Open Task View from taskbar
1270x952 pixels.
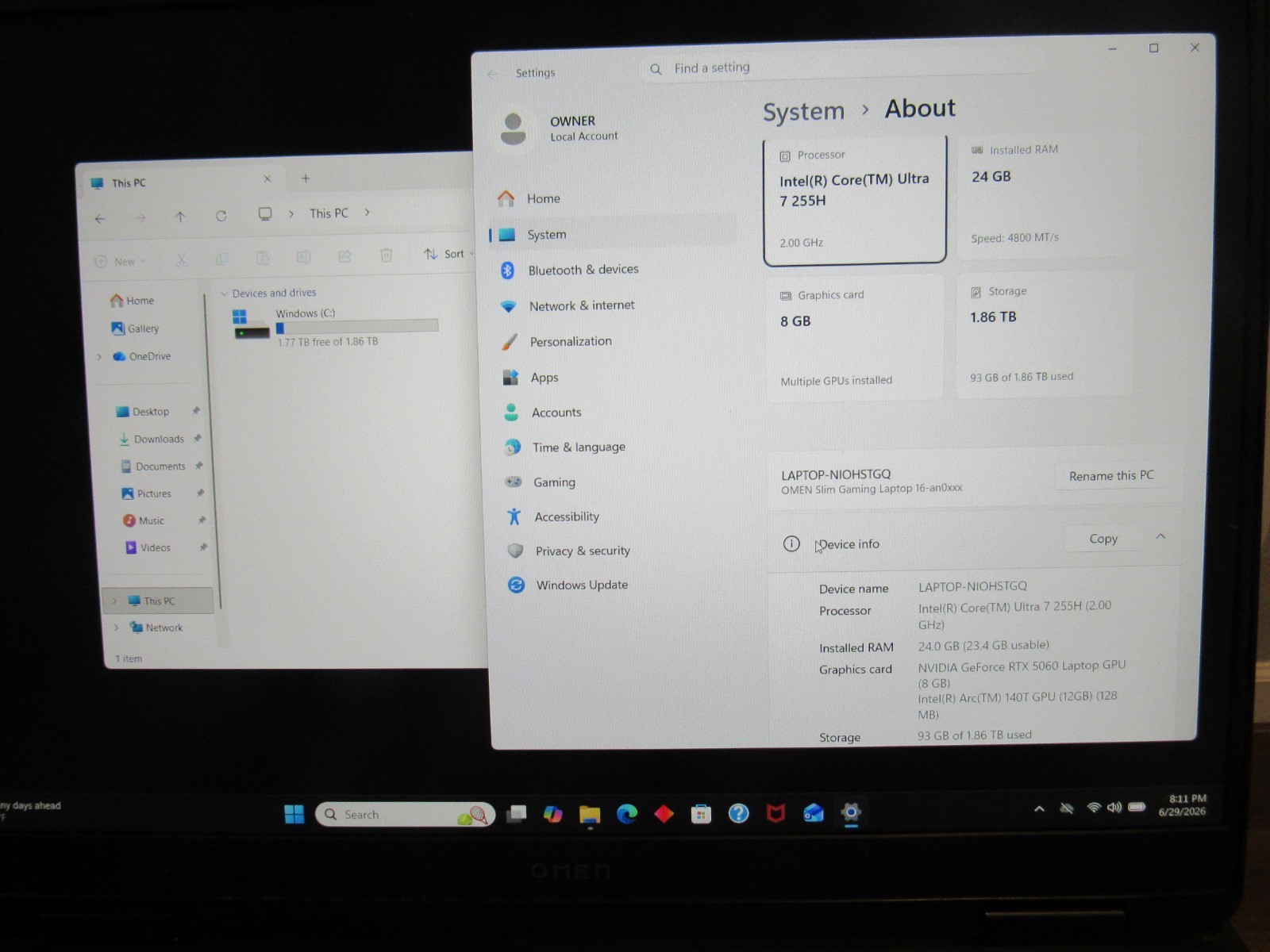pos(517,814)
